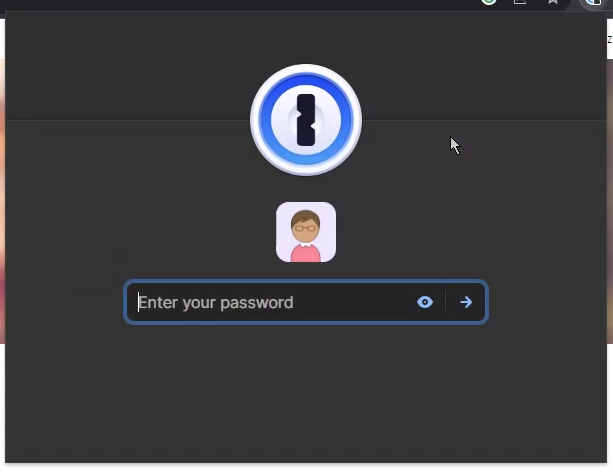Image resolution: width=613 pixels, height=472 pixels.
Task: Click the bookmark star in browser toolbar
Action: [x=553, y=2]
